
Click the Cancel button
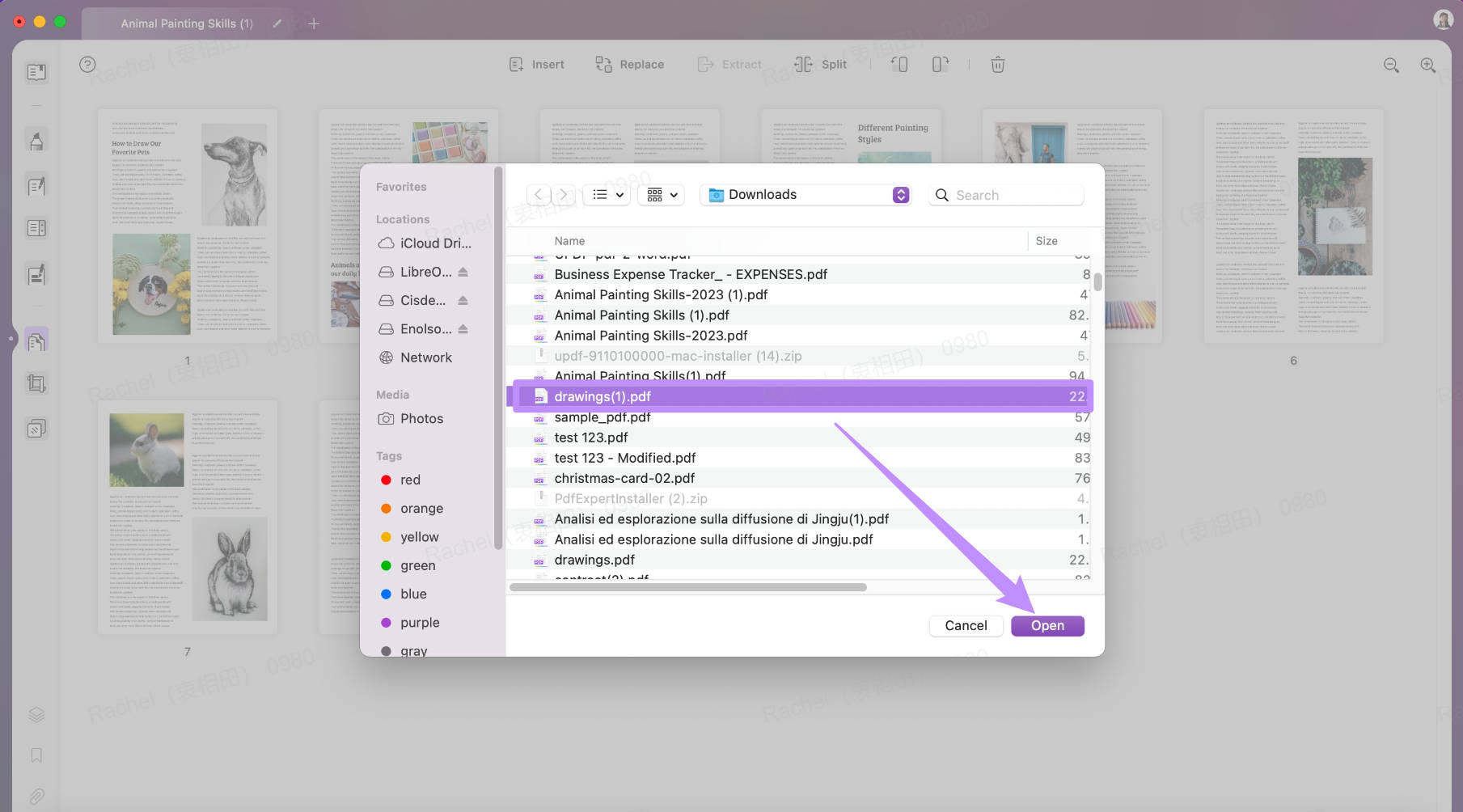point(966,625)
